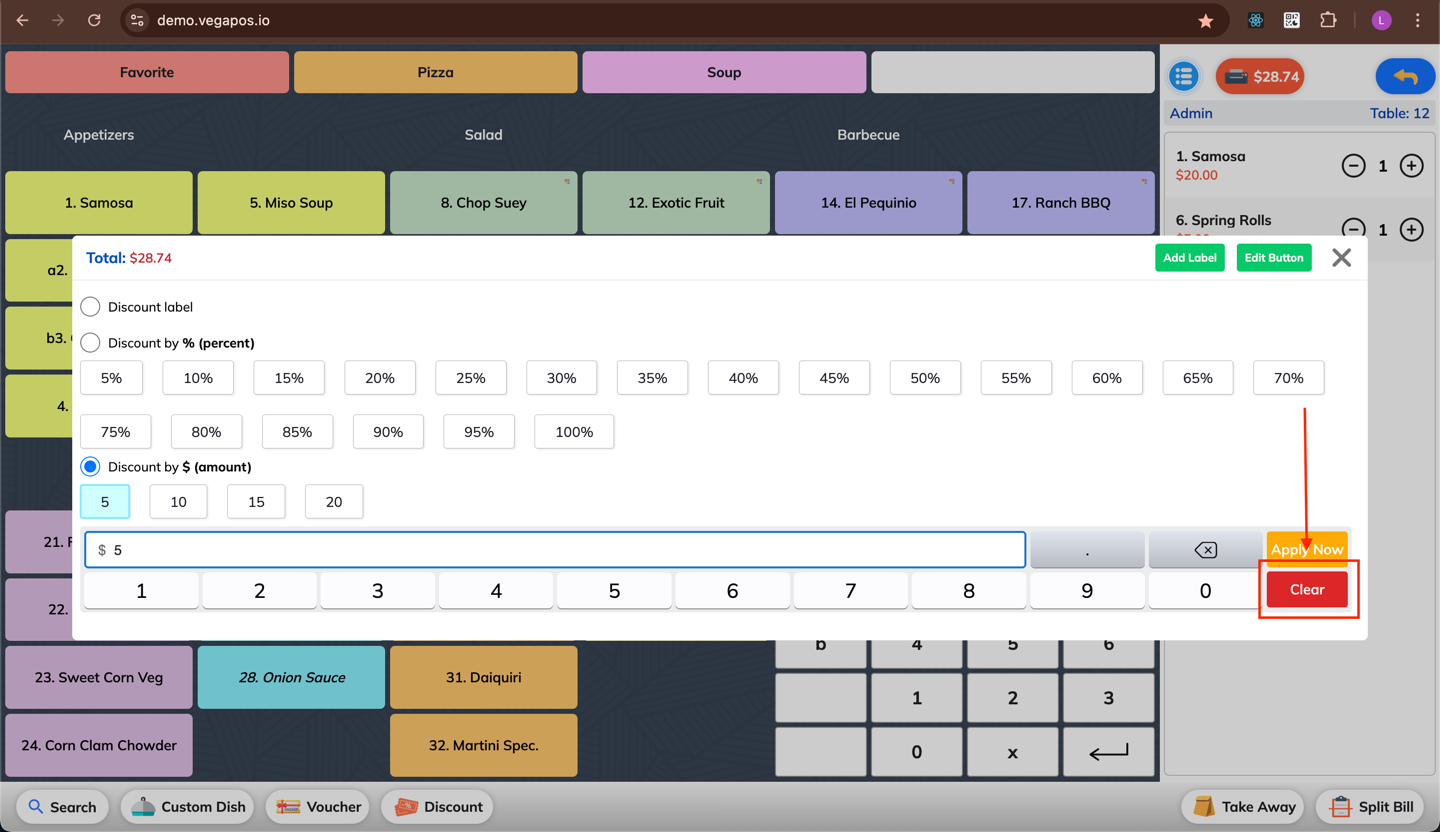The height and width of the screenshot is (832, 1440).
Task: Click the Apply Now button
Action: point(1307,549)
